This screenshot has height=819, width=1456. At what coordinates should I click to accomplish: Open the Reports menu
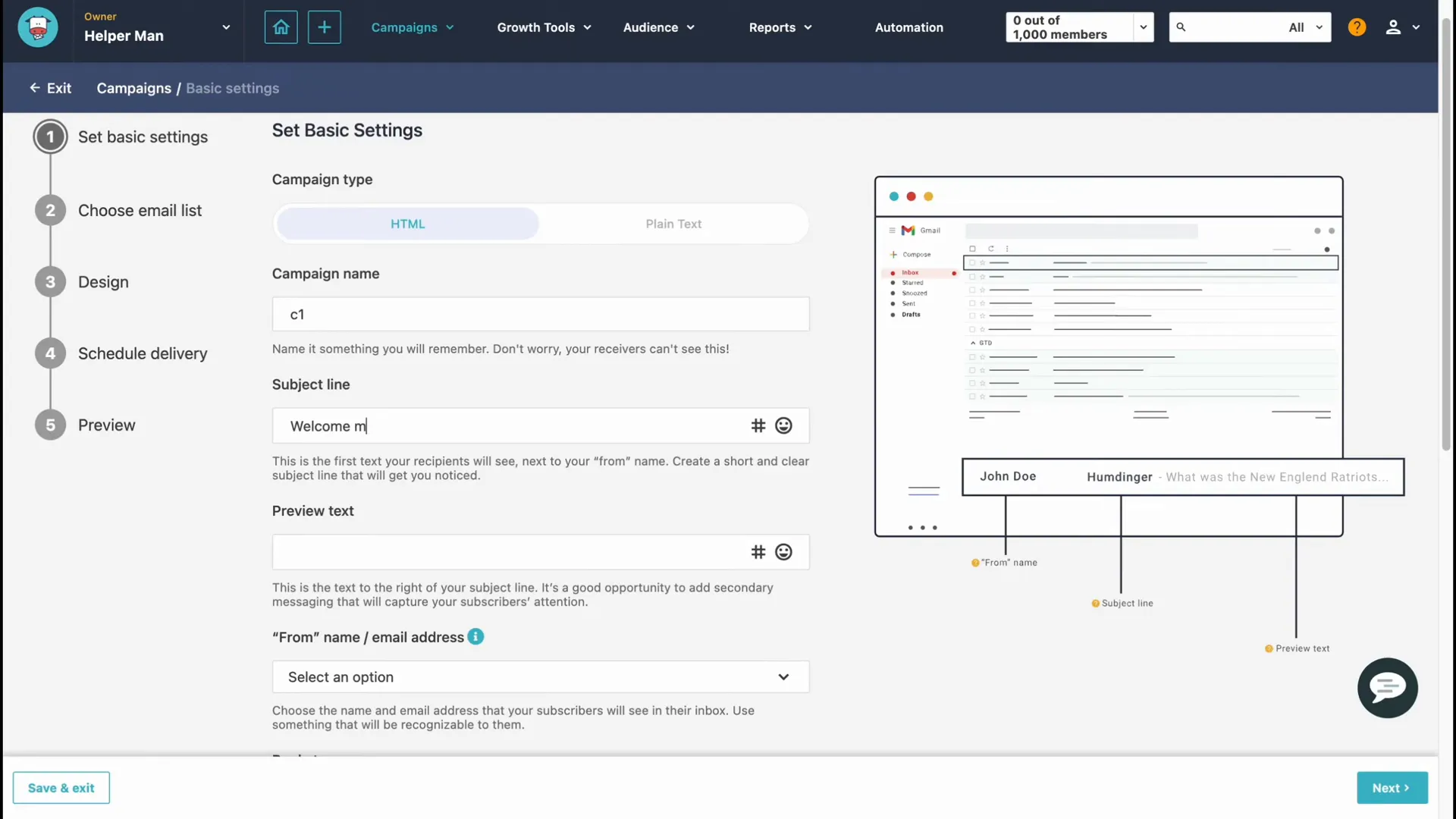[x=780, y=27]
